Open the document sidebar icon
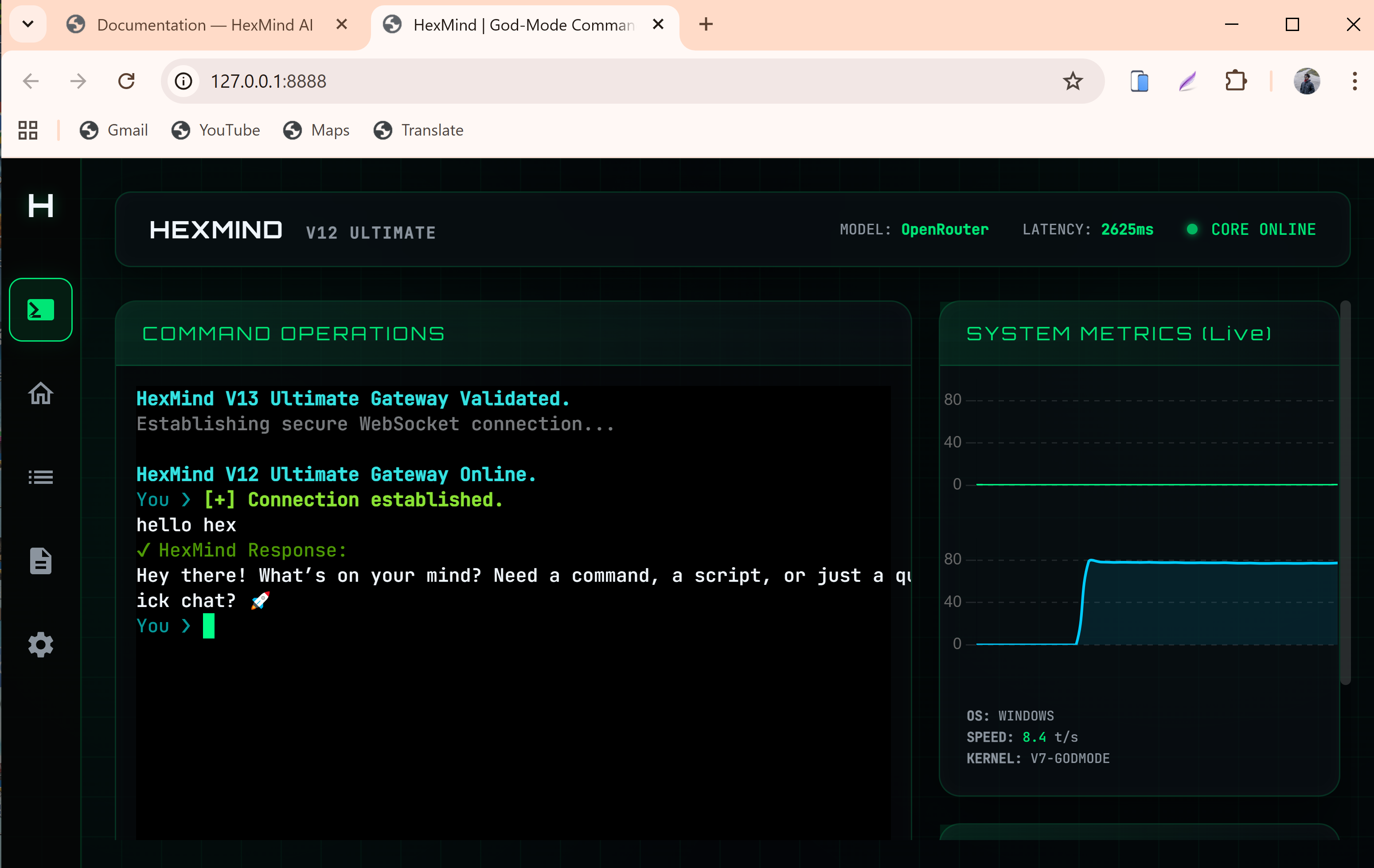Screen dimensions: 1374x868 point(40,561)
